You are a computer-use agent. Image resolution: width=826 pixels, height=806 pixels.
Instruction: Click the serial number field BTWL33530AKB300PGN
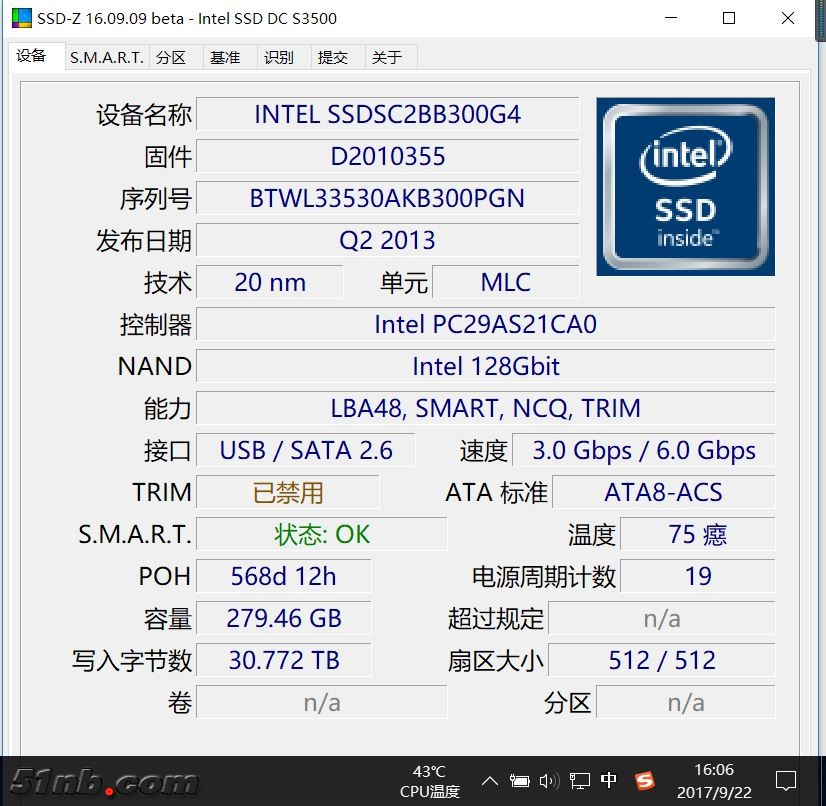(x=387, y=198)
